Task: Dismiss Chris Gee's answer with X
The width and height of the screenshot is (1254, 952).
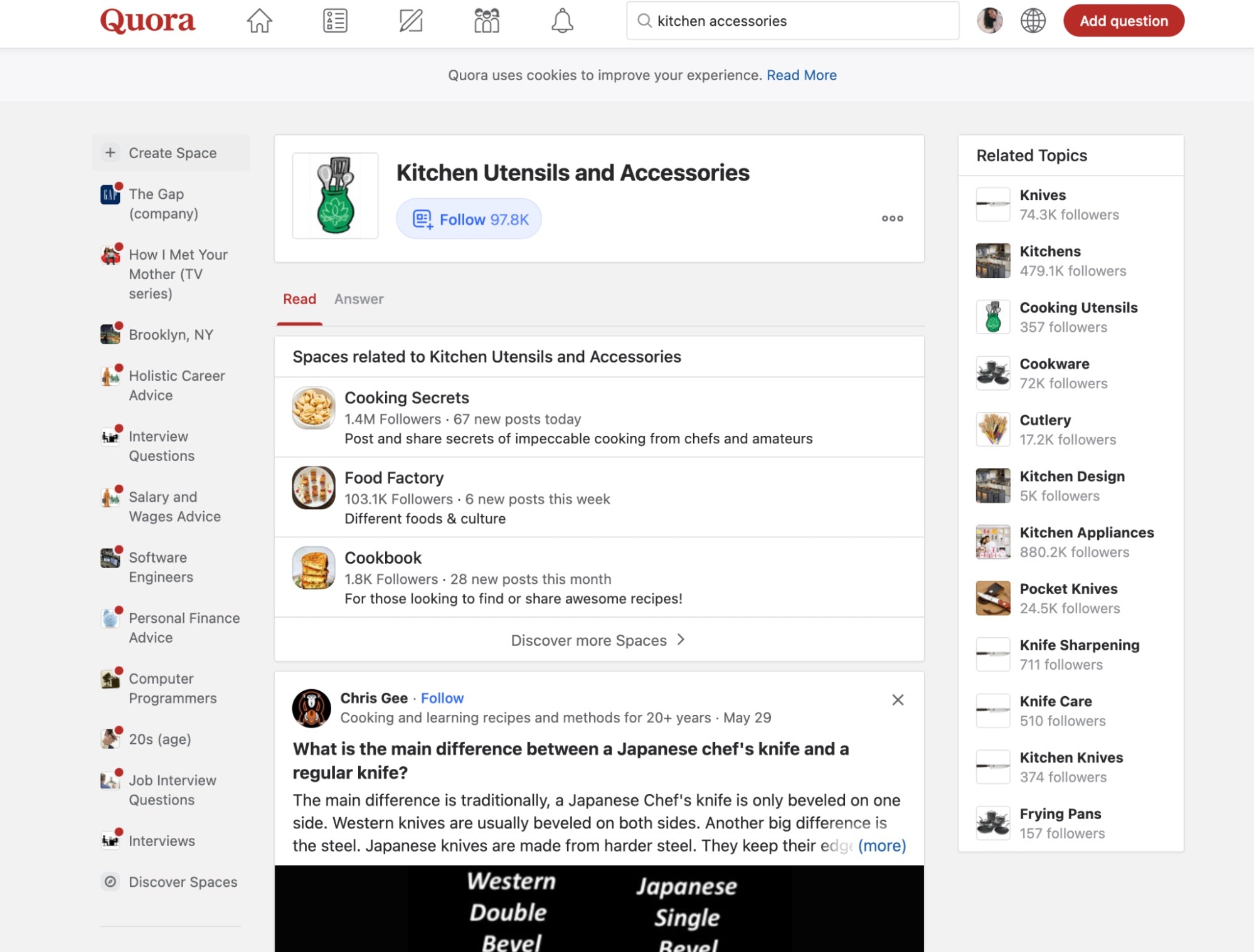Action: [897, 700]
